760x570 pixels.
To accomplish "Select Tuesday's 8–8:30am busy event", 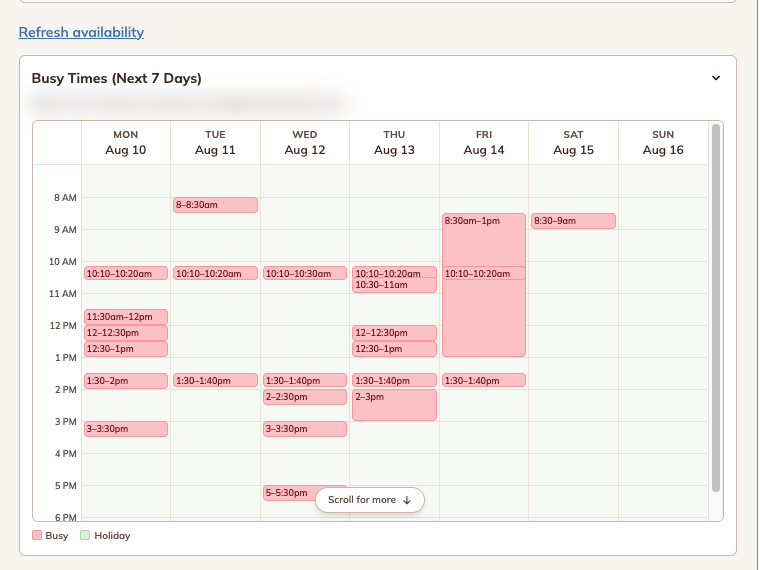I will (215, 205).
